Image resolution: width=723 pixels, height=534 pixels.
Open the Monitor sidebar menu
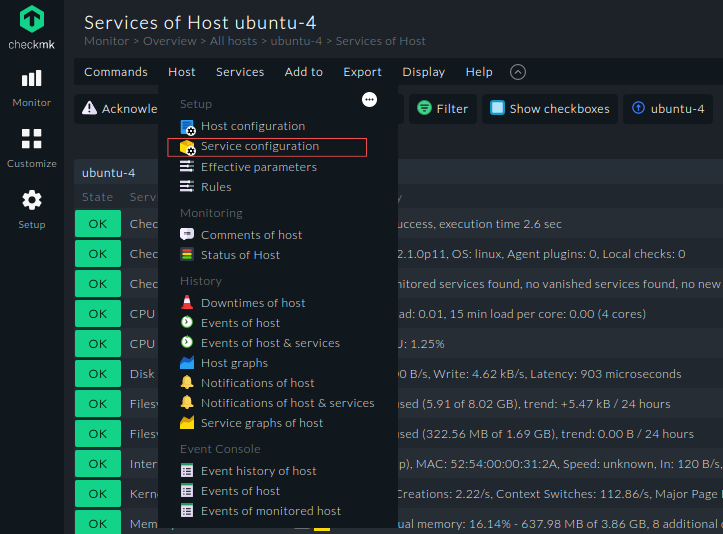point(32,89)
